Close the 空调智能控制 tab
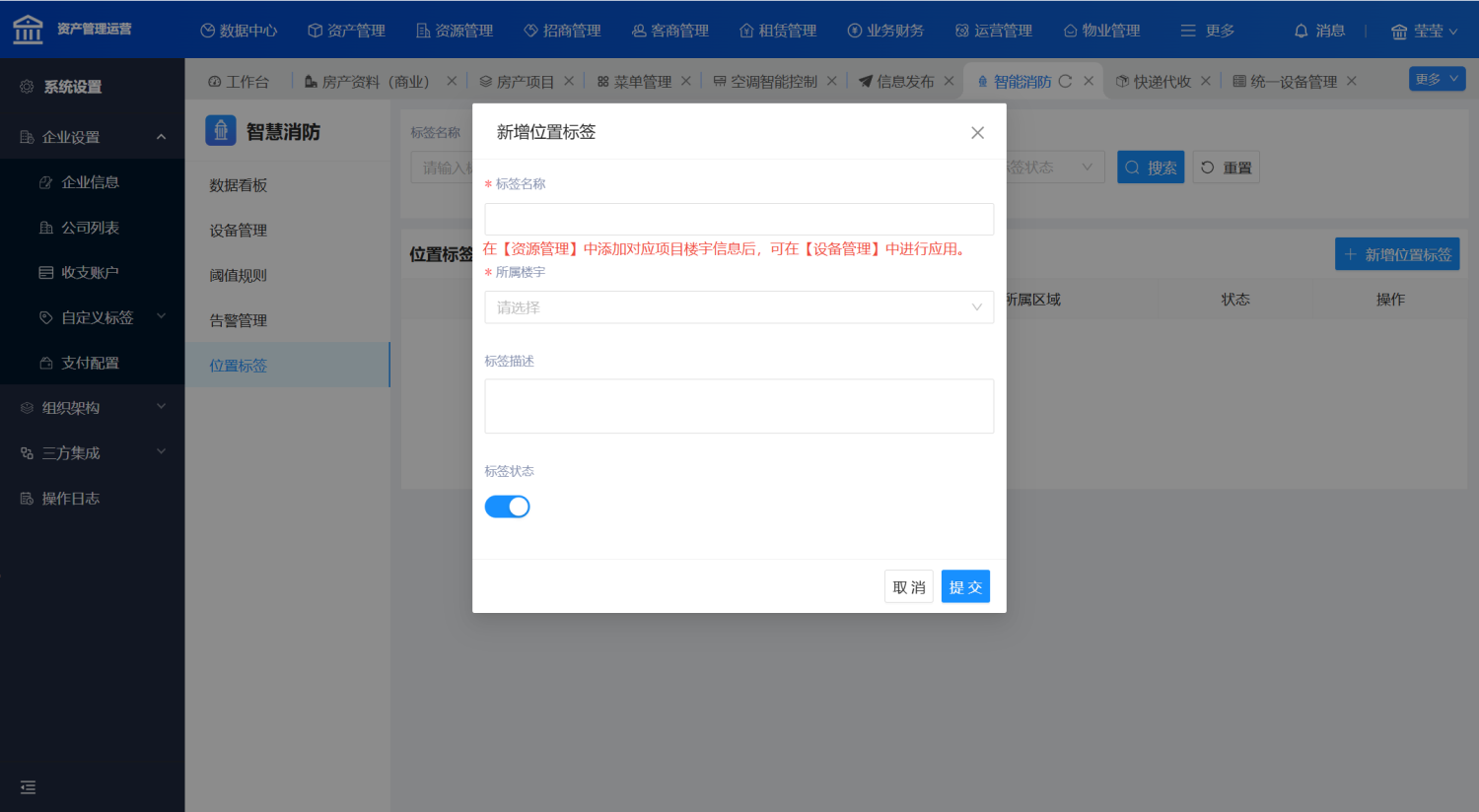Viewport: 1479px width, 812px height. (x=831, y=82)
